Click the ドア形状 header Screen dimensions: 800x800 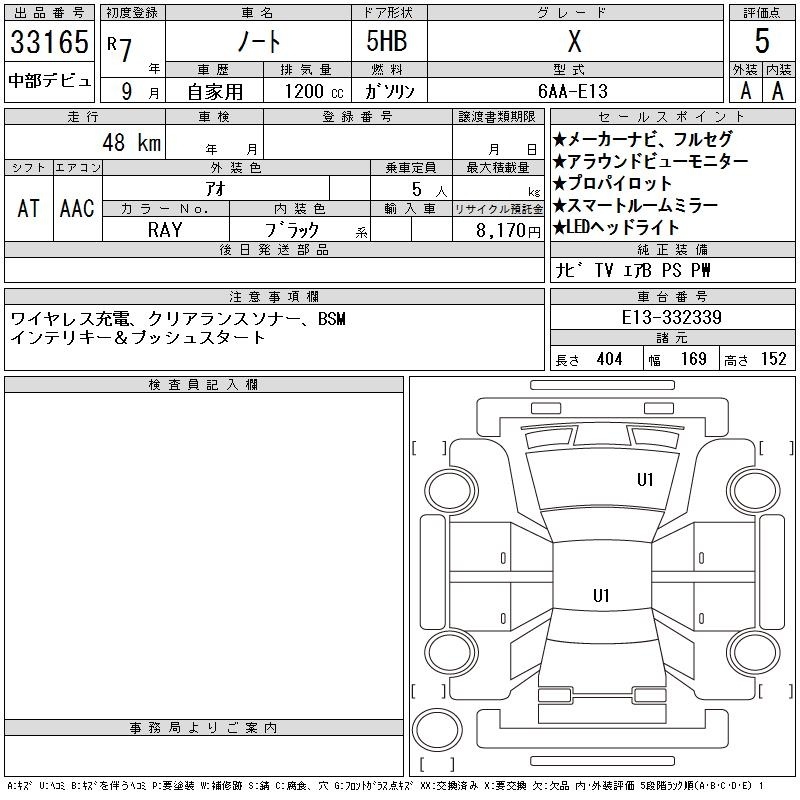(x=389, y=13)
